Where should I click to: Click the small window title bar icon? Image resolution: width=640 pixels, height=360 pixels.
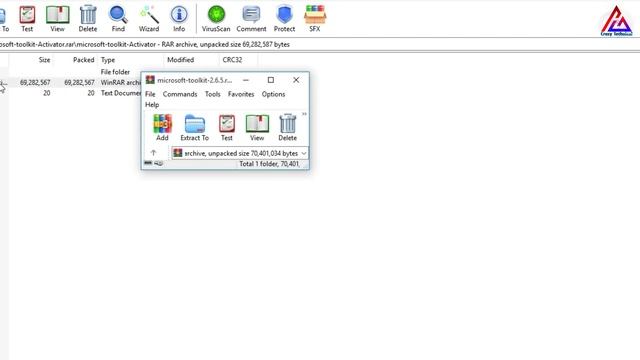[150, 80]
